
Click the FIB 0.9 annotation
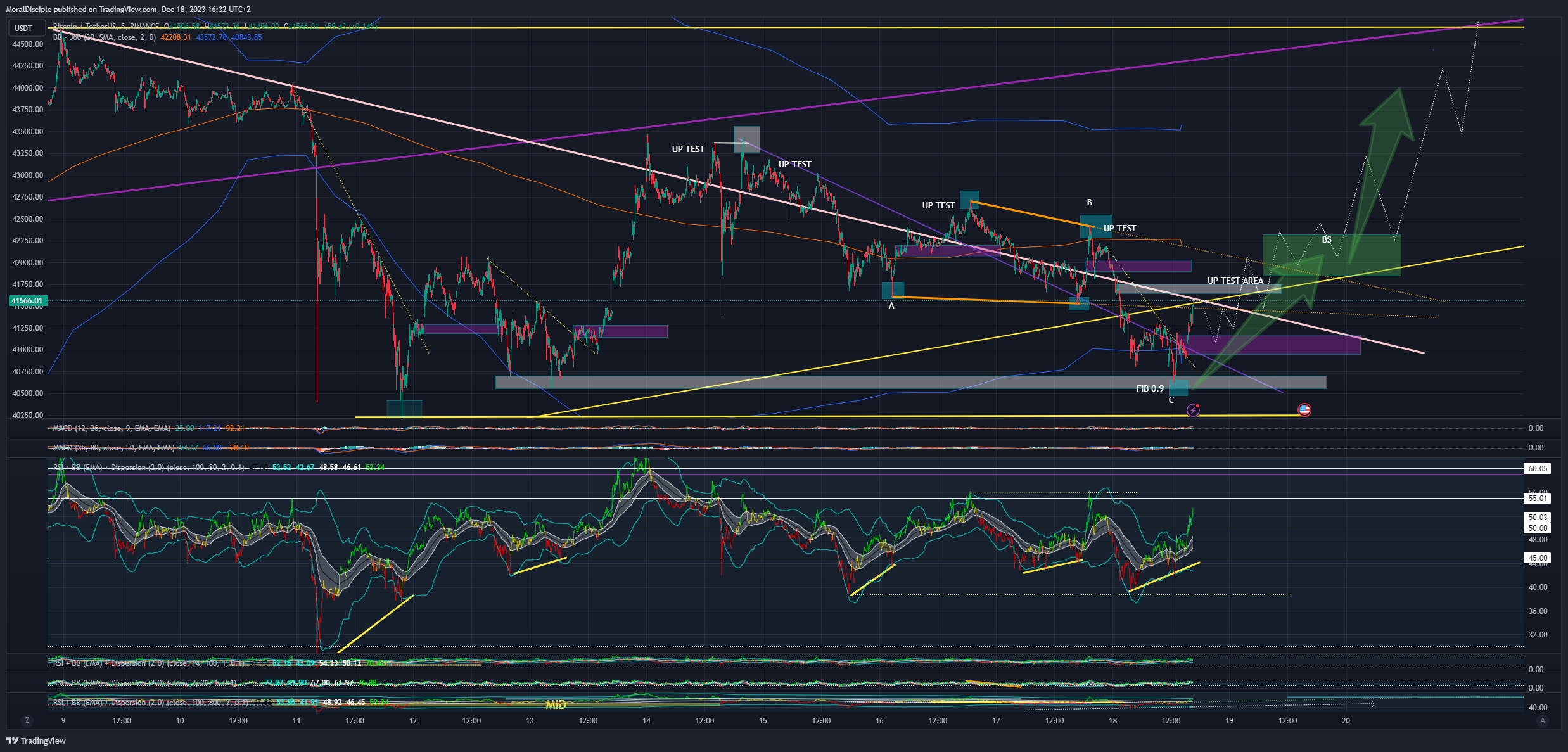pyautogui.click(x=1150, y=388)
